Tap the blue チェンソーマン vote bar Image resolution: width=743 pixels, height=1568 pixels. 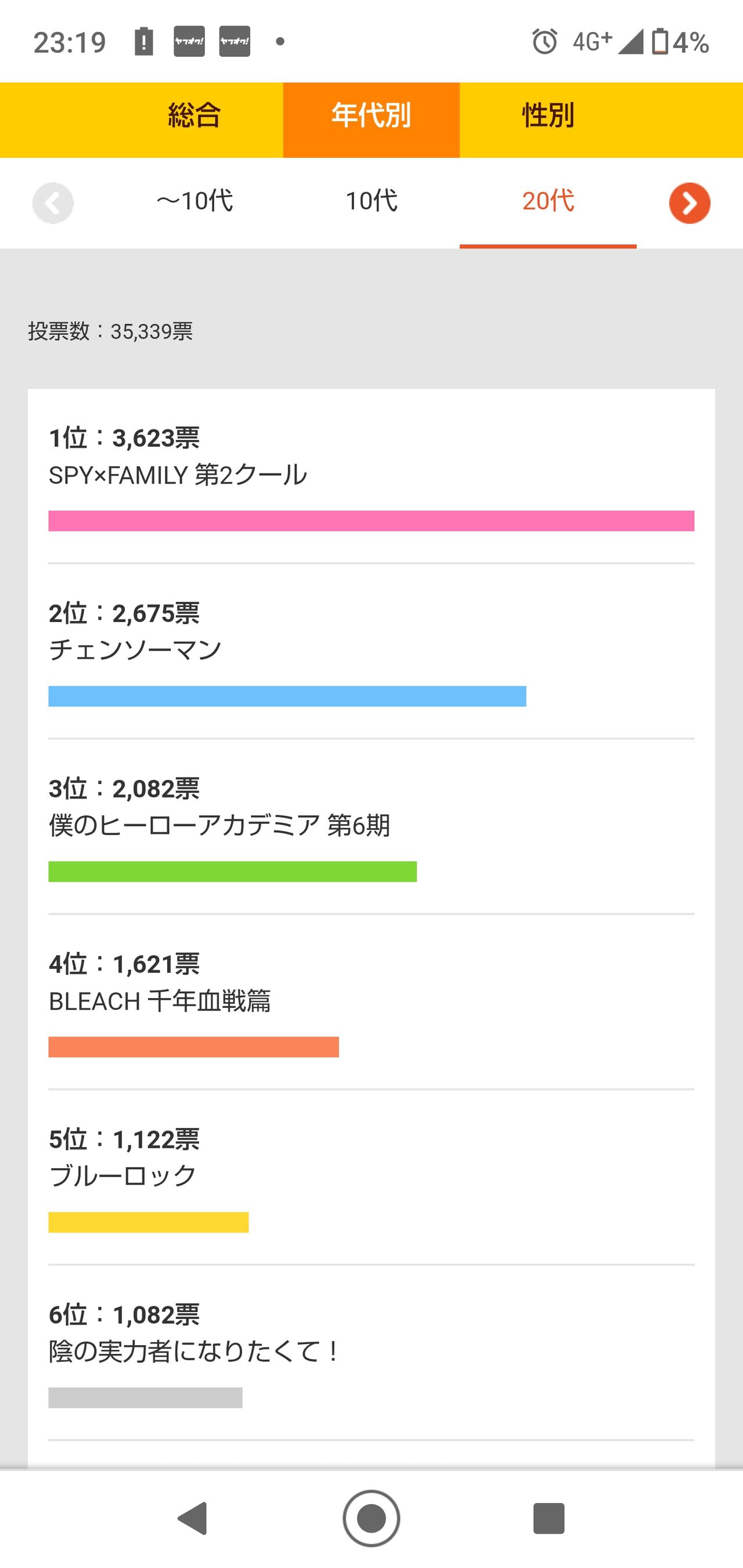point(287,696)
